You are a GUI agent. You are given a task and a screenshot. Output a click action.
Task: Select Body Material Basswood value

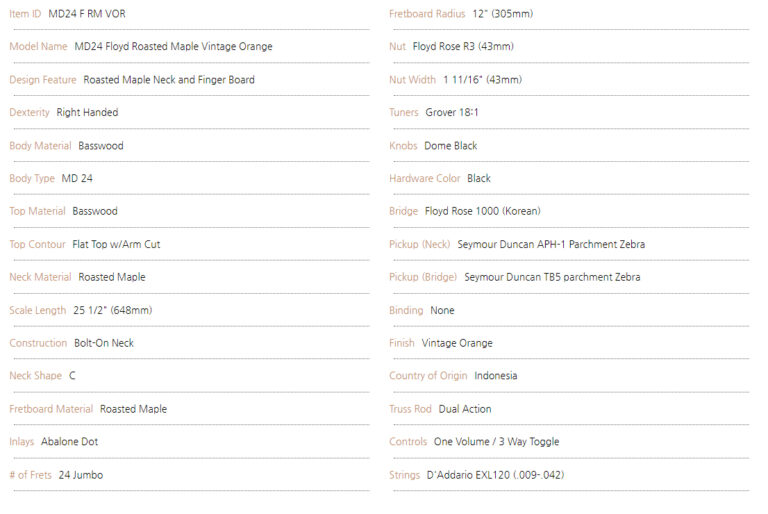click(101, 146)
